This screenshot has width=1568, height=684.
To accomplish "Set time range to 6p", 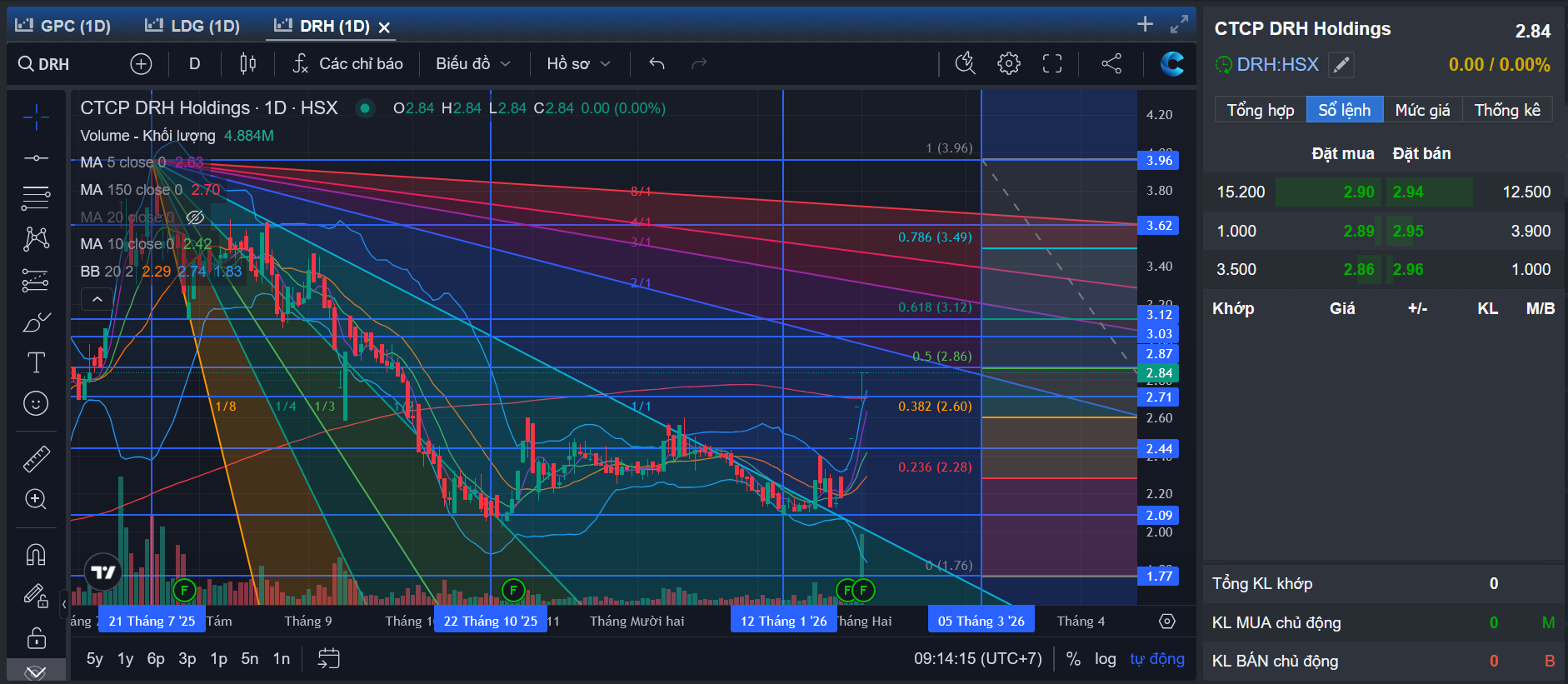I will (x=156, y=659).
